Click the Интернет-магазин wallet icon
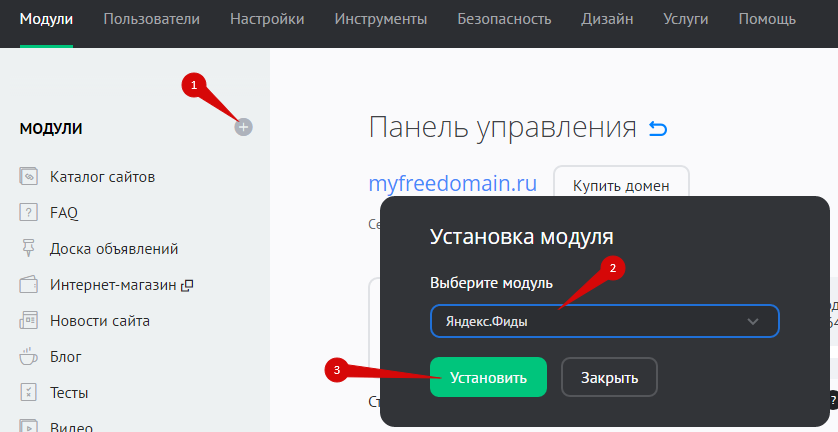This screenshot has width=838, height=432. (28, 285)
